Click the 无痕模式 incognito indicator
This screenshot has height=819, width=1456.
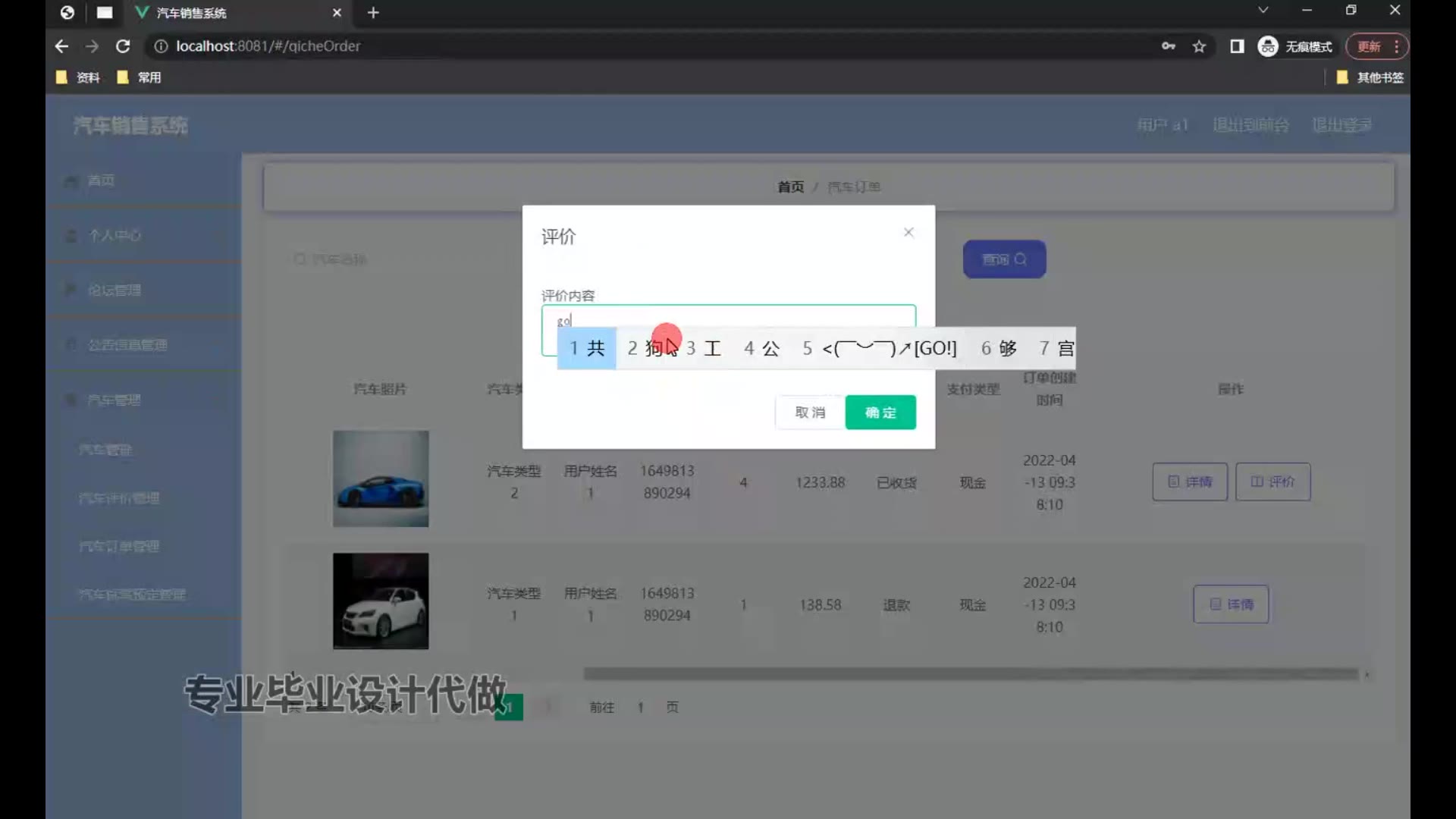click(1295, 46)
